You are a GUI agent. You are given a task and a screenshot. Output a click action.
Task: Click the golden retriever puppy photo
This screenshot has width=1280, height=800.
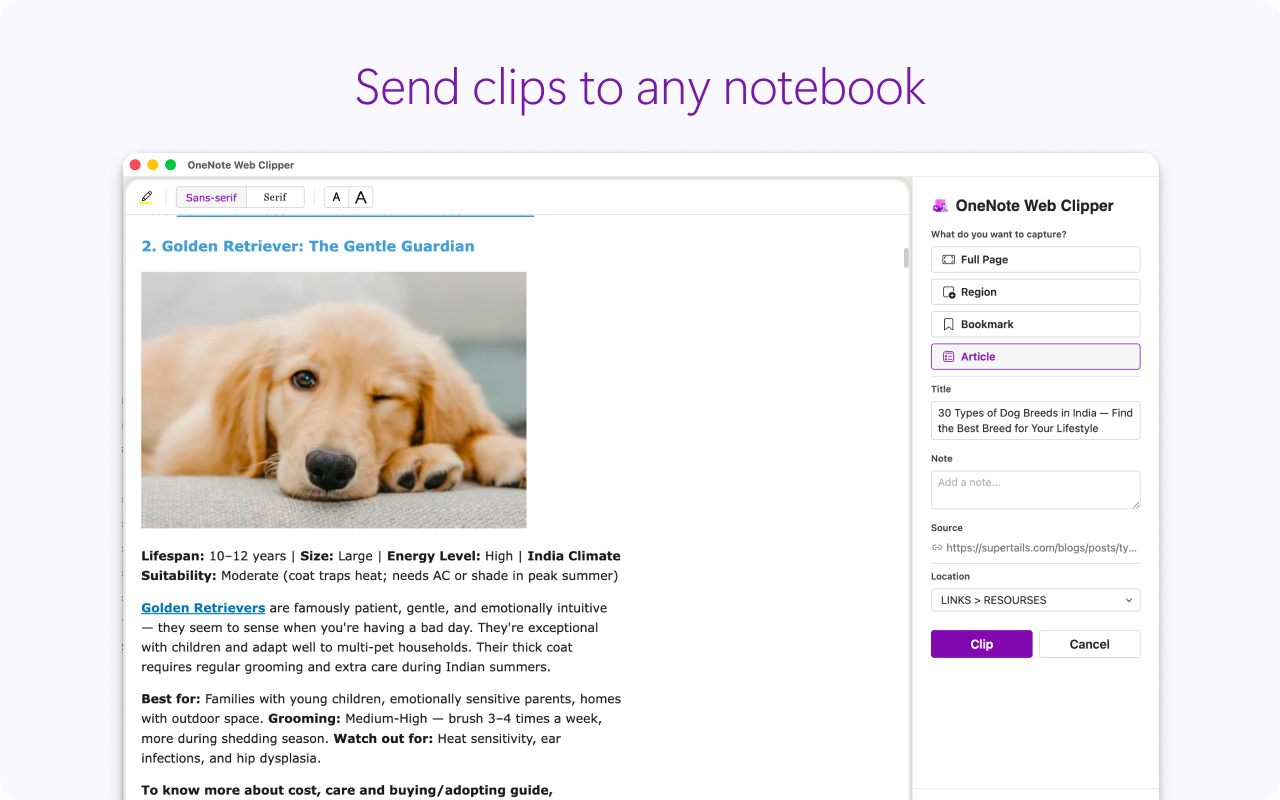tap(333, 400)
